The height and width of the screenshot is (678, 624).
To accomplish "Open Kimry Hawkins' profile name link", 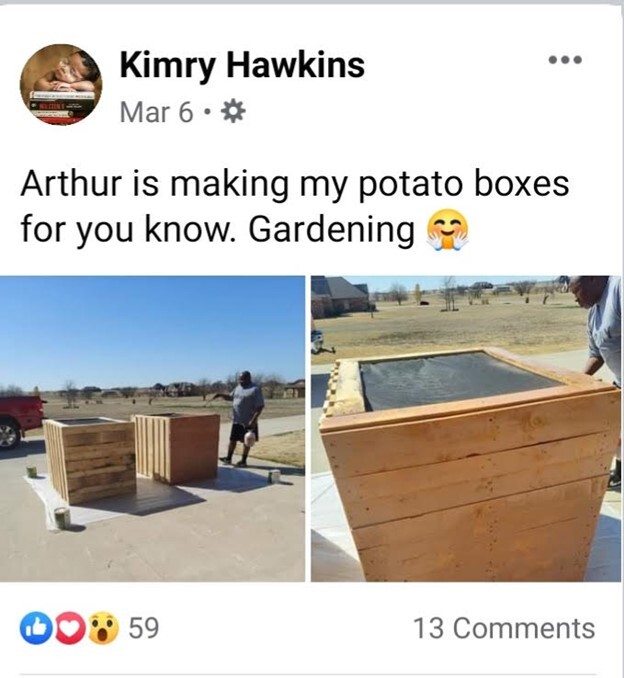I will click(x=242, y=65).
